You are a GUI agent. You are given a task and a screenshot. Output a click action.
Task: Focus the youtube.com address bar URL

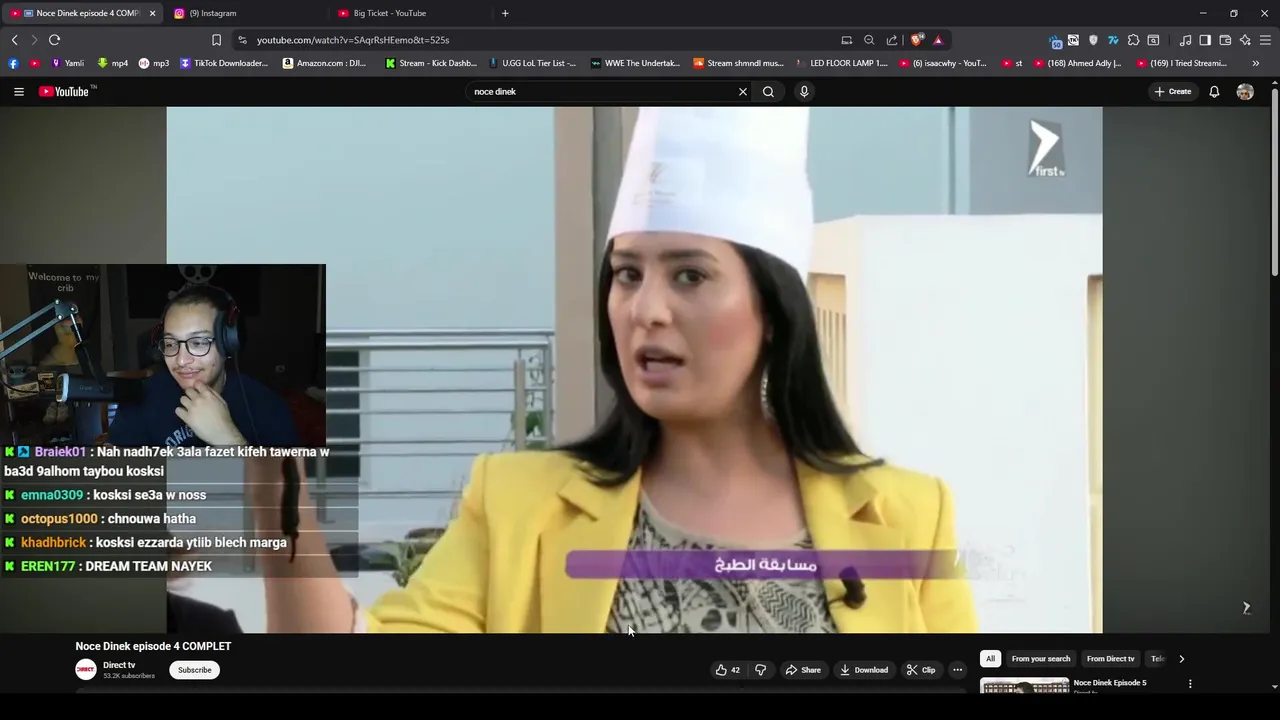[353, 40]
